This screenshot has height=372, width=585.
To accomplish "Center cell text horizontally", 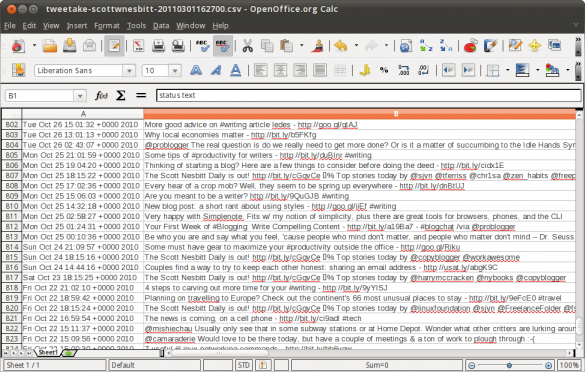I will pos(280,71).
